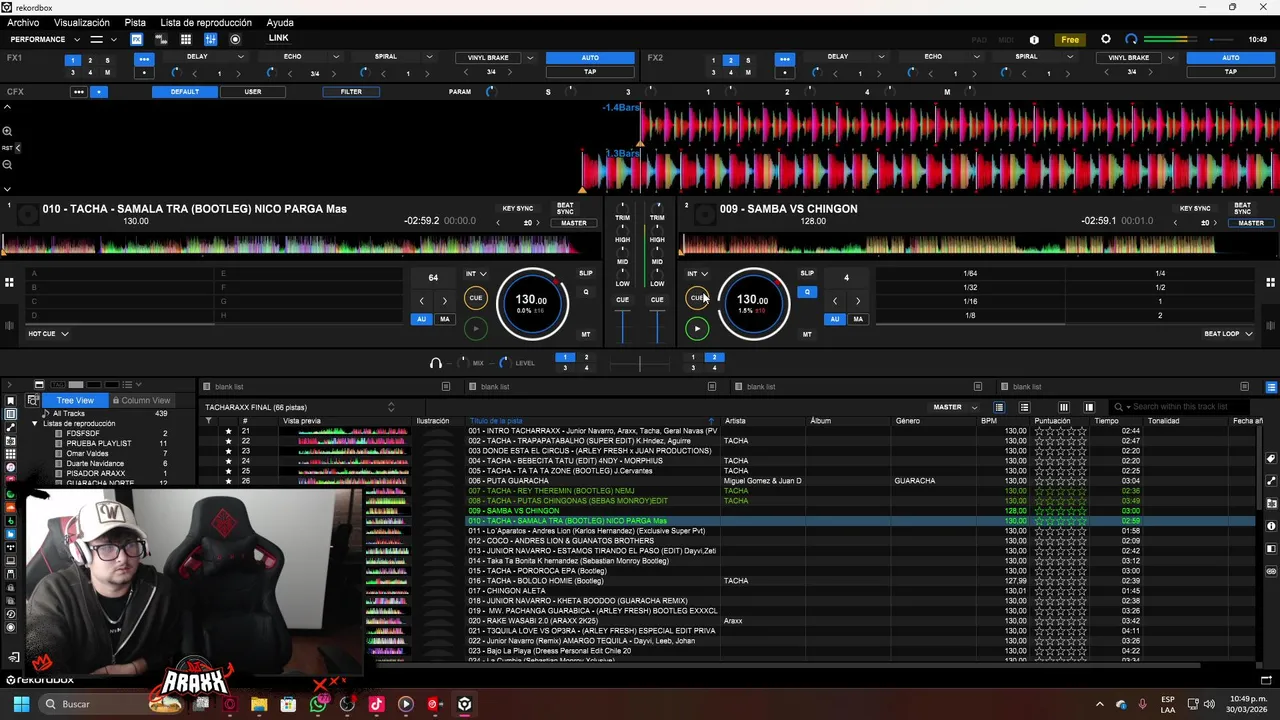Select PRUEBA PLAYLIST in tree
1280x720 pixels.
[x=99, y=444]
